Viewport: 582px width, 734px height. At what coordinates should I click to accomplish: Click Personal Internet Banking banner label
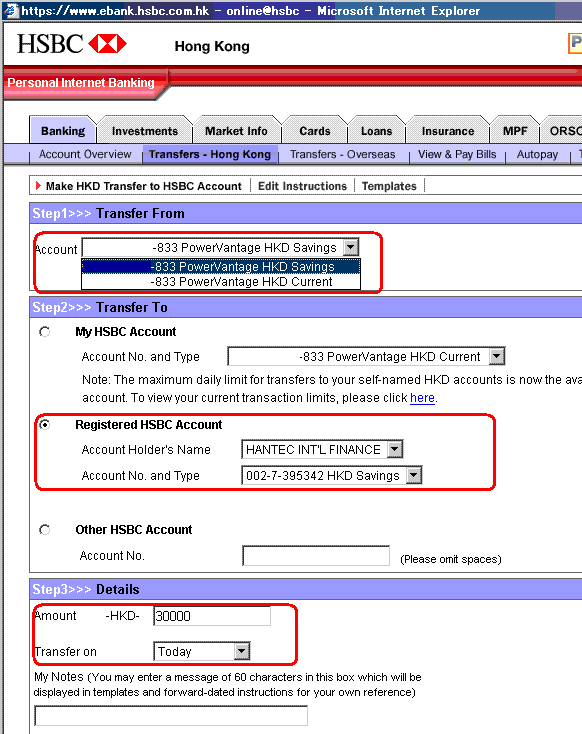[x=81, y=83]
